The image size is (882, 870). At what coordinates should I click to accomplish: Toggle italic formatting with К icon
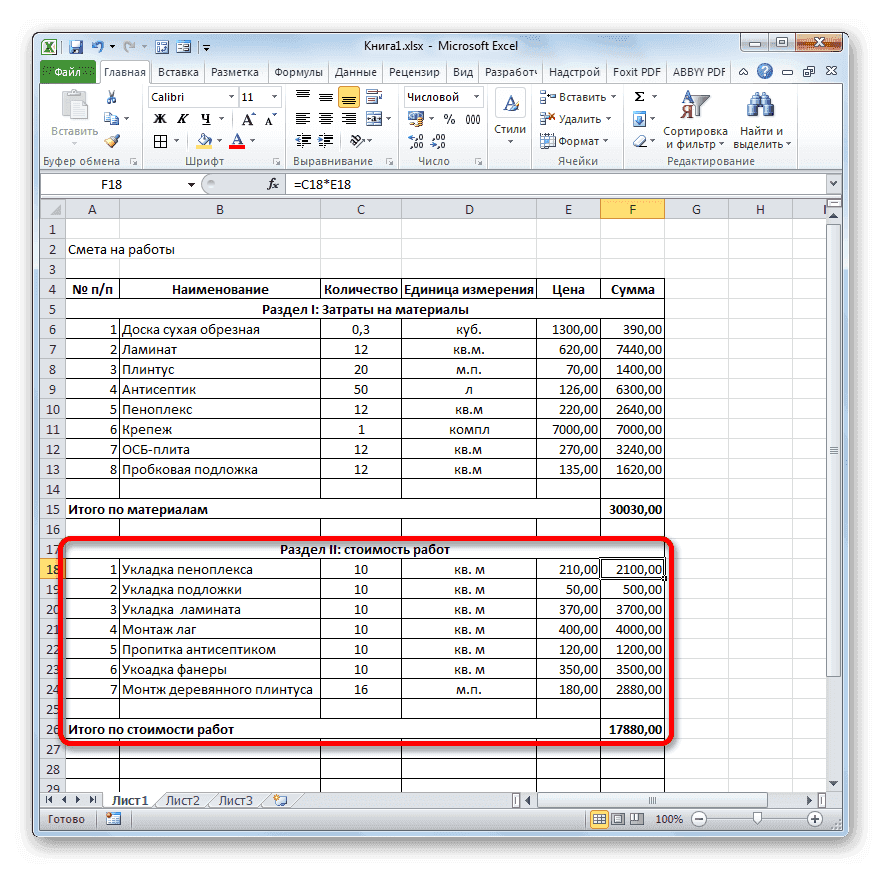183,117
